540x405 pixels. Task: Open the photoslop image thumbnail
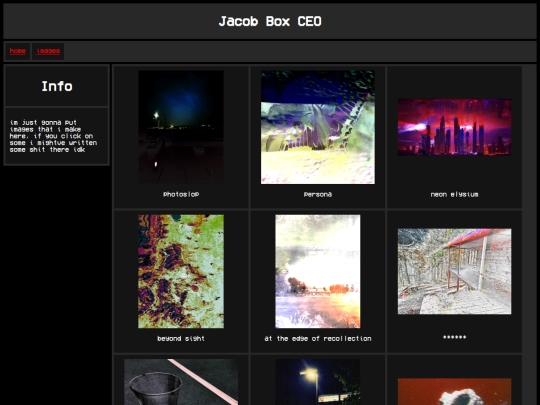[x=181, y=127]
